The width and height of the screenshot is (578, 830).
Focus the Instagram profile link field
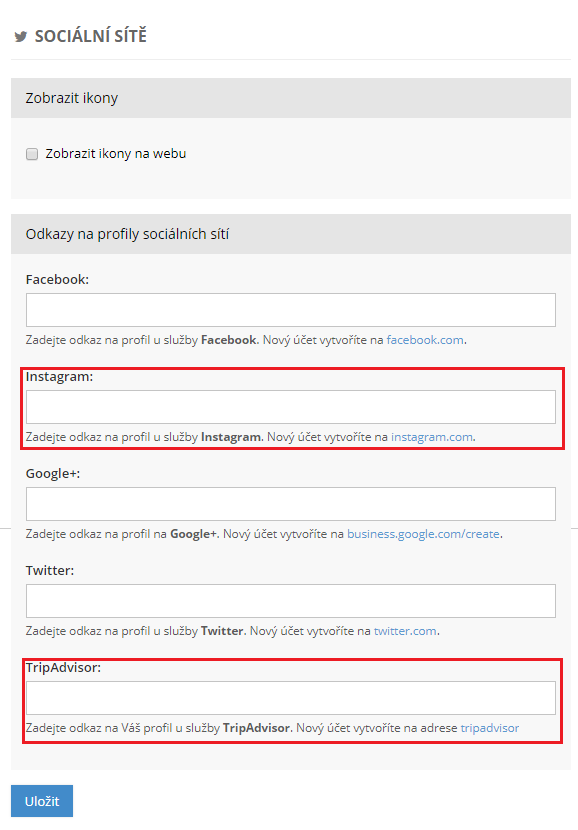[291, 407]
